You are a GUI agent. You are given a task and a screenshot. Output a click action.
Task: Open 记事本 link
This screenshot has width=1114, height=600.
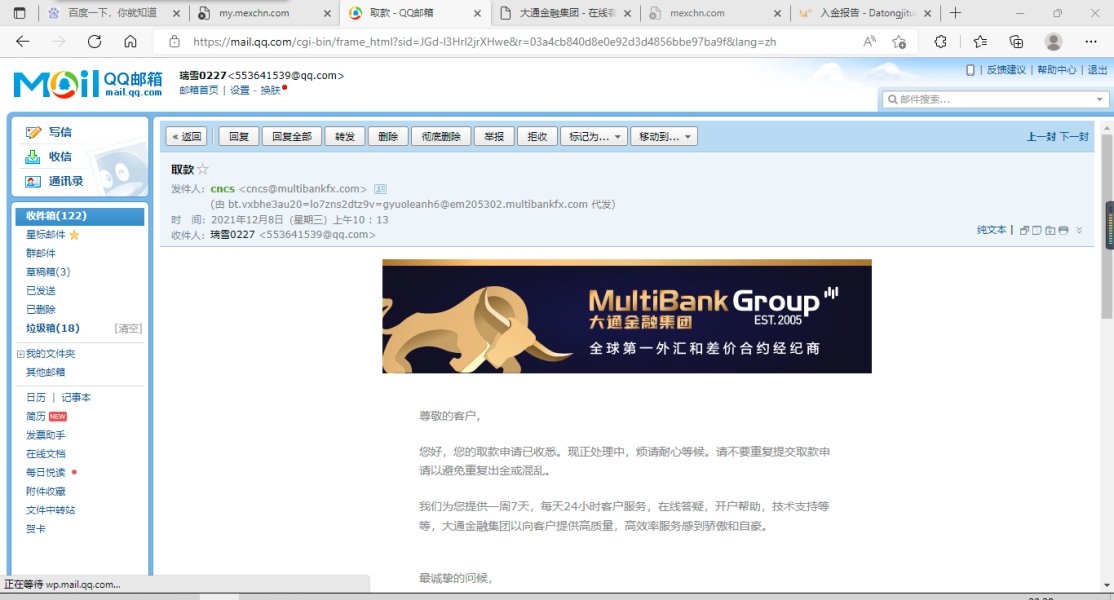click(76, 398)
